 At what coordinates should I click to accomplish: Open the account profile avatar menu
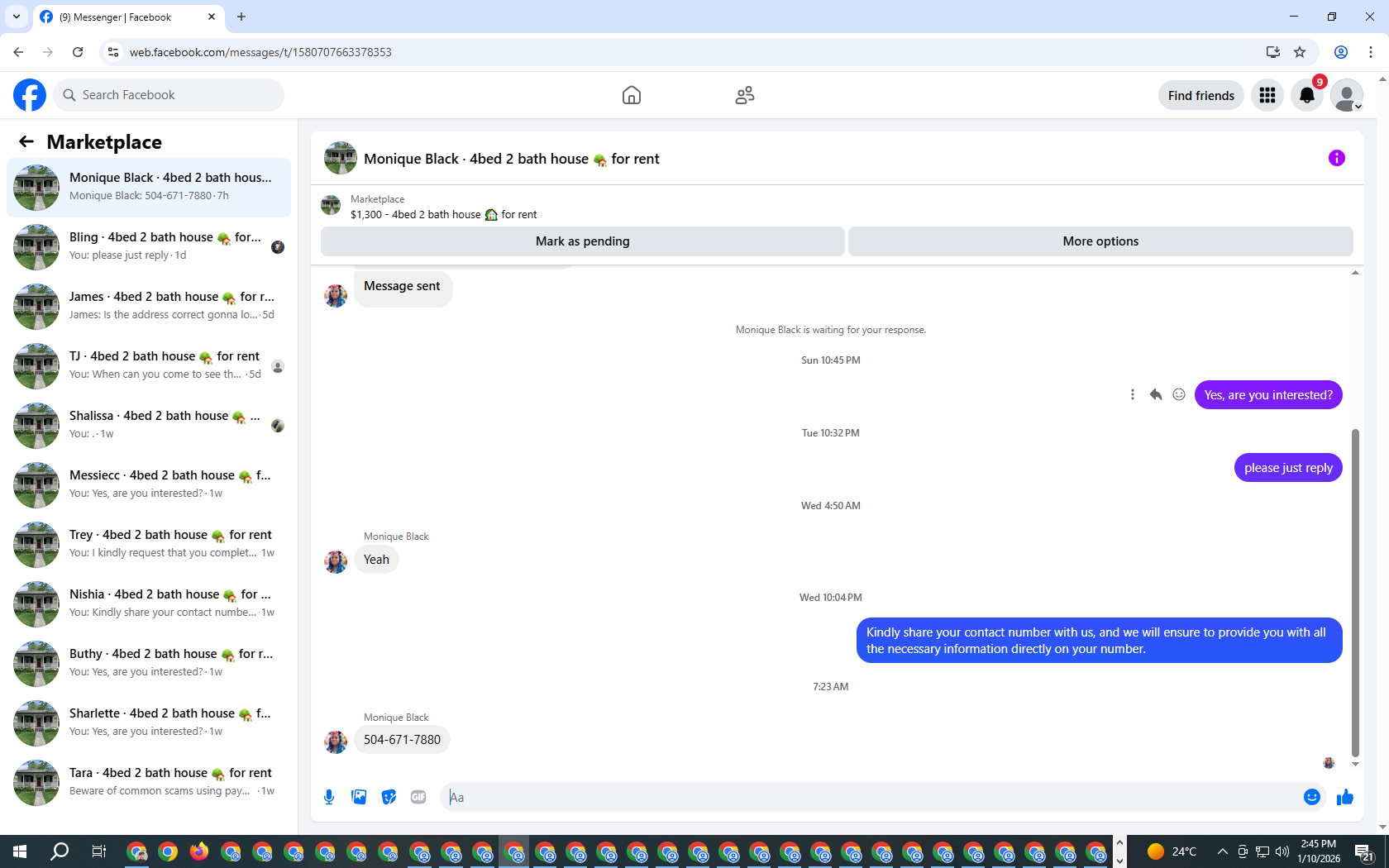[x=1347, y=95]
